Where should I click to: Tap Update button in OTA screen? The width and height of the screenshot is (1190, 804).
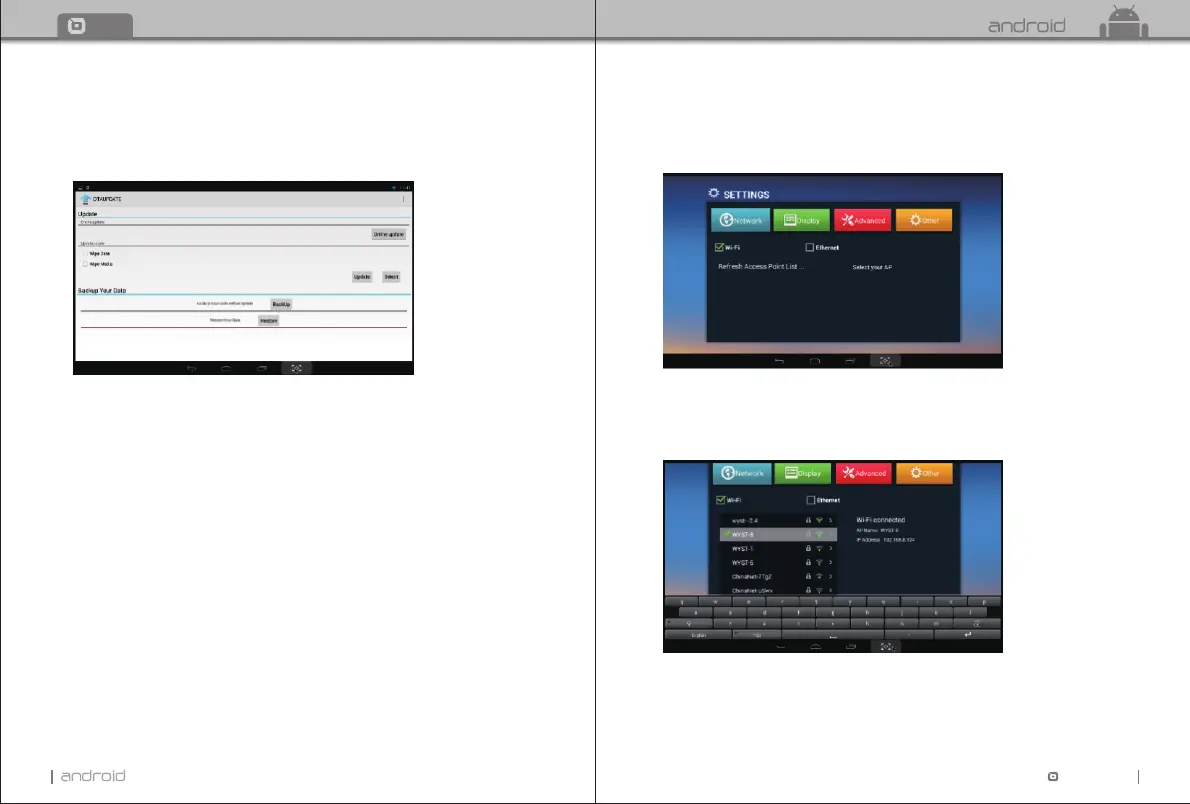tap(362, 276)
